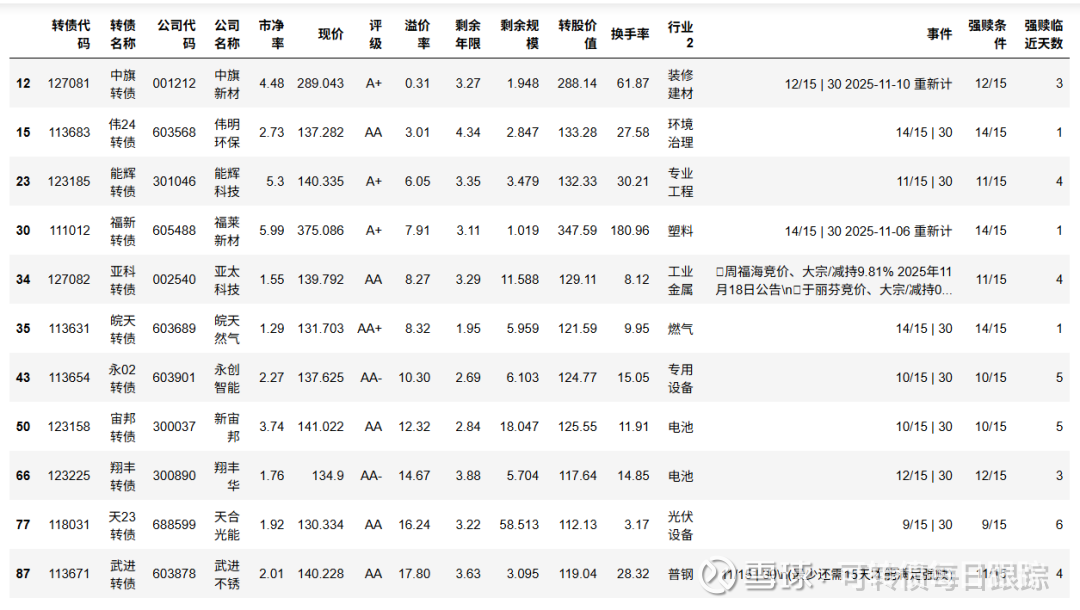1080x610 pixels.
Task: Click the 剩余规模 column header
Action: point(519,34)
